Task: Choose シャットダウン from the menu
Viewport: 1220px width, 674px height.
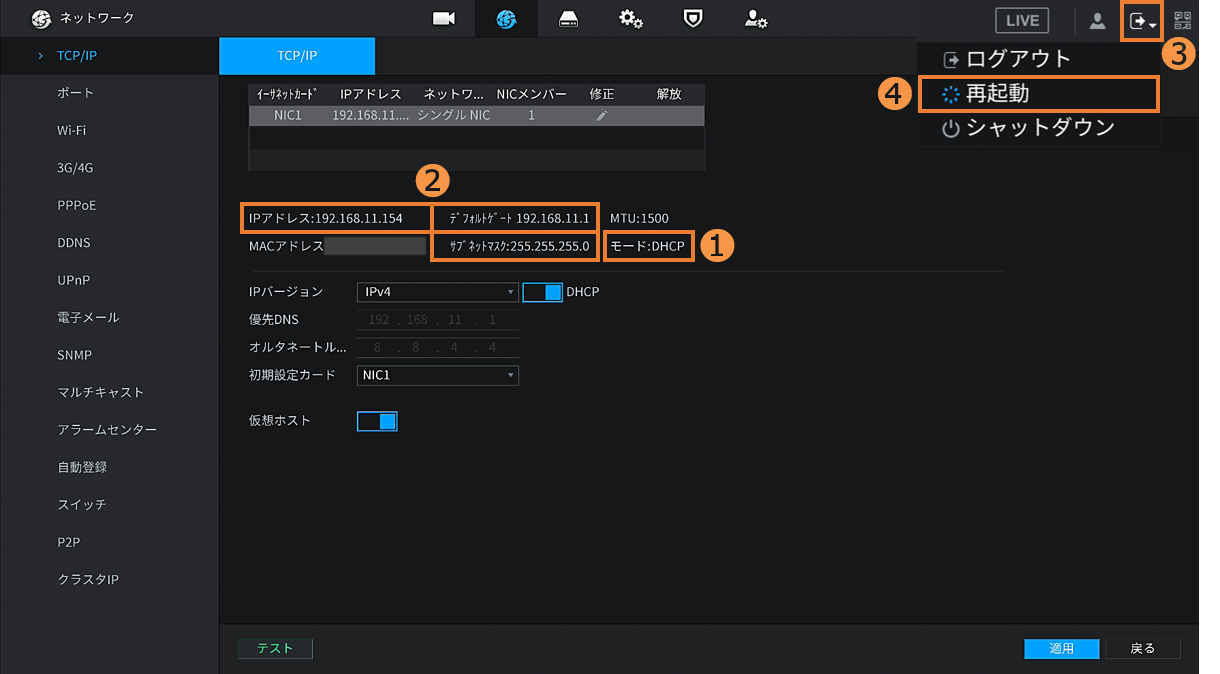Action: (x=1038, y=128)
